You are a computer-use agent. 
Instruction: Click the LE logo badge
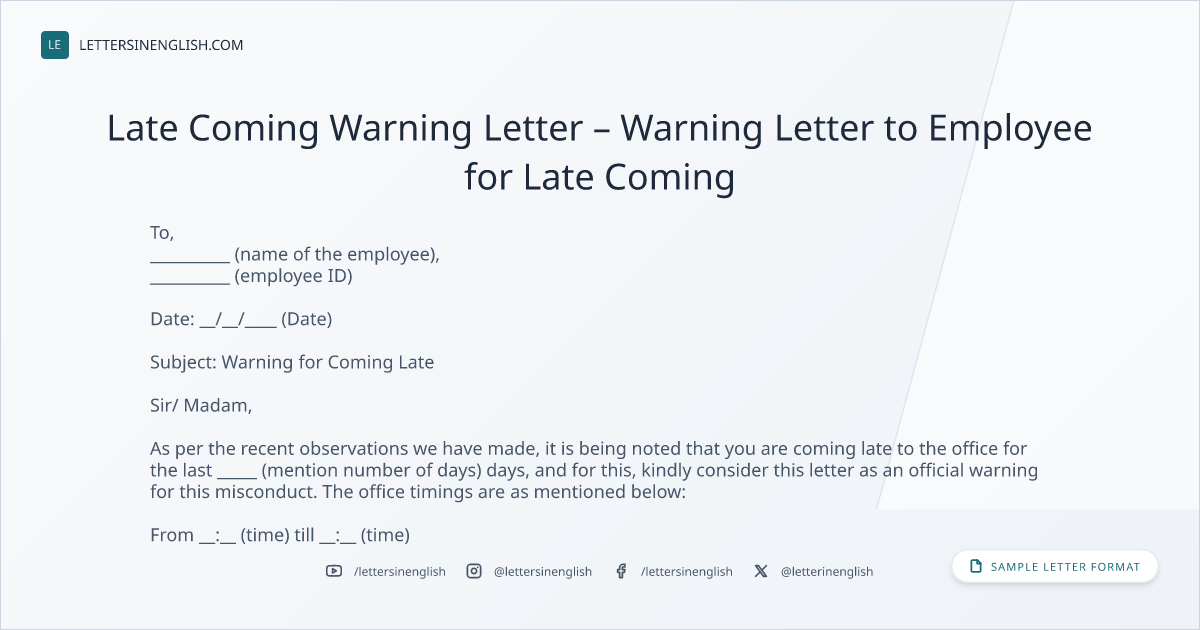click(x=55, y=45)
